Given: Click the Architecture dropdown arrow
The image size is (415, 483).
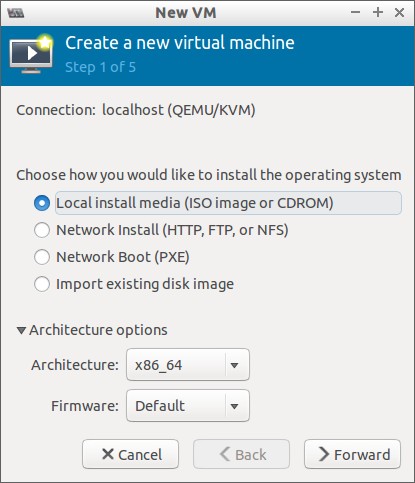Looking at the screenshot, I should (x=234, y=365).
